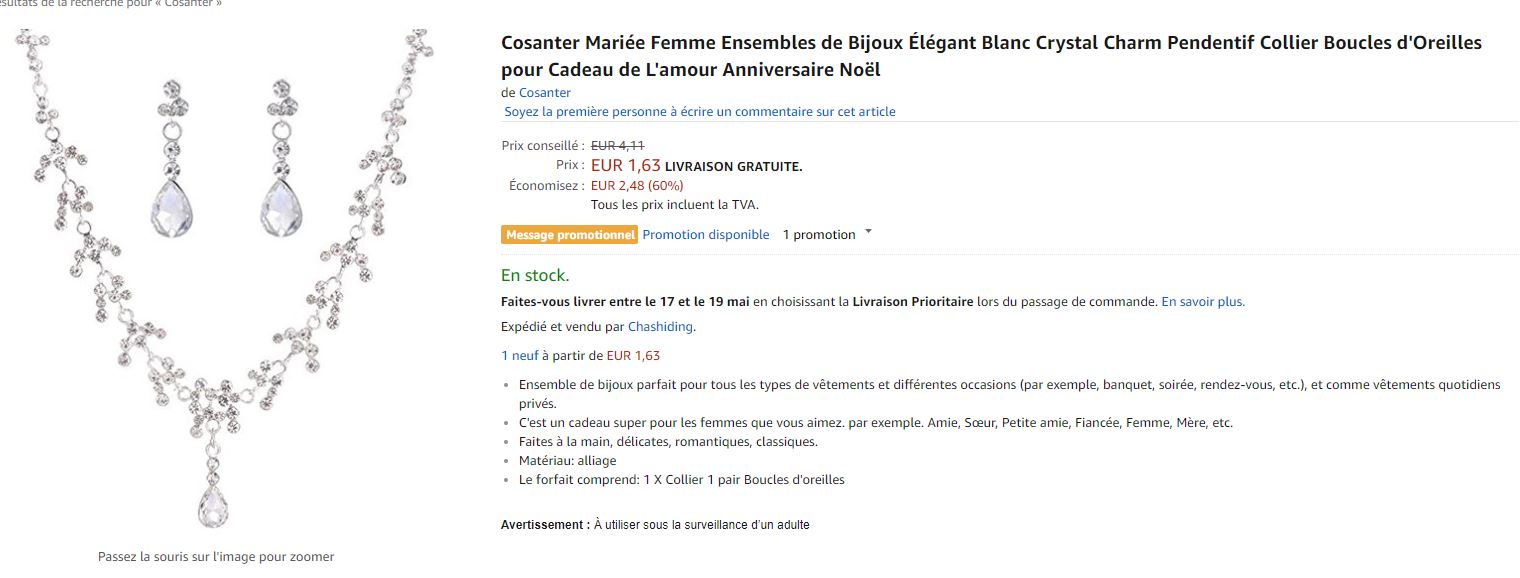The image size is (1520, 578).
Task: Click the EUR 2,48 (60%) savings text
Action: coord(637,186)
